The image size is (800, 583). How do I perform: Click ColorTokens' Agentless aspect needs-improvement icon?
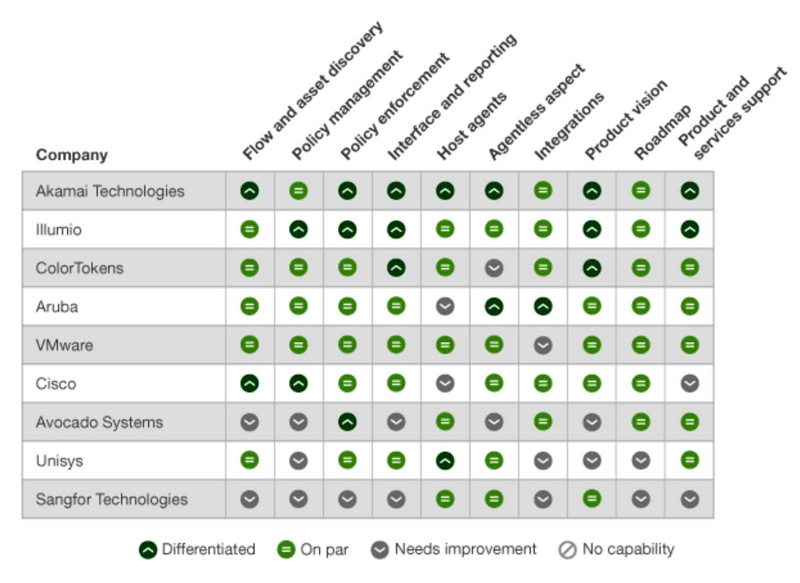(494, 268)
